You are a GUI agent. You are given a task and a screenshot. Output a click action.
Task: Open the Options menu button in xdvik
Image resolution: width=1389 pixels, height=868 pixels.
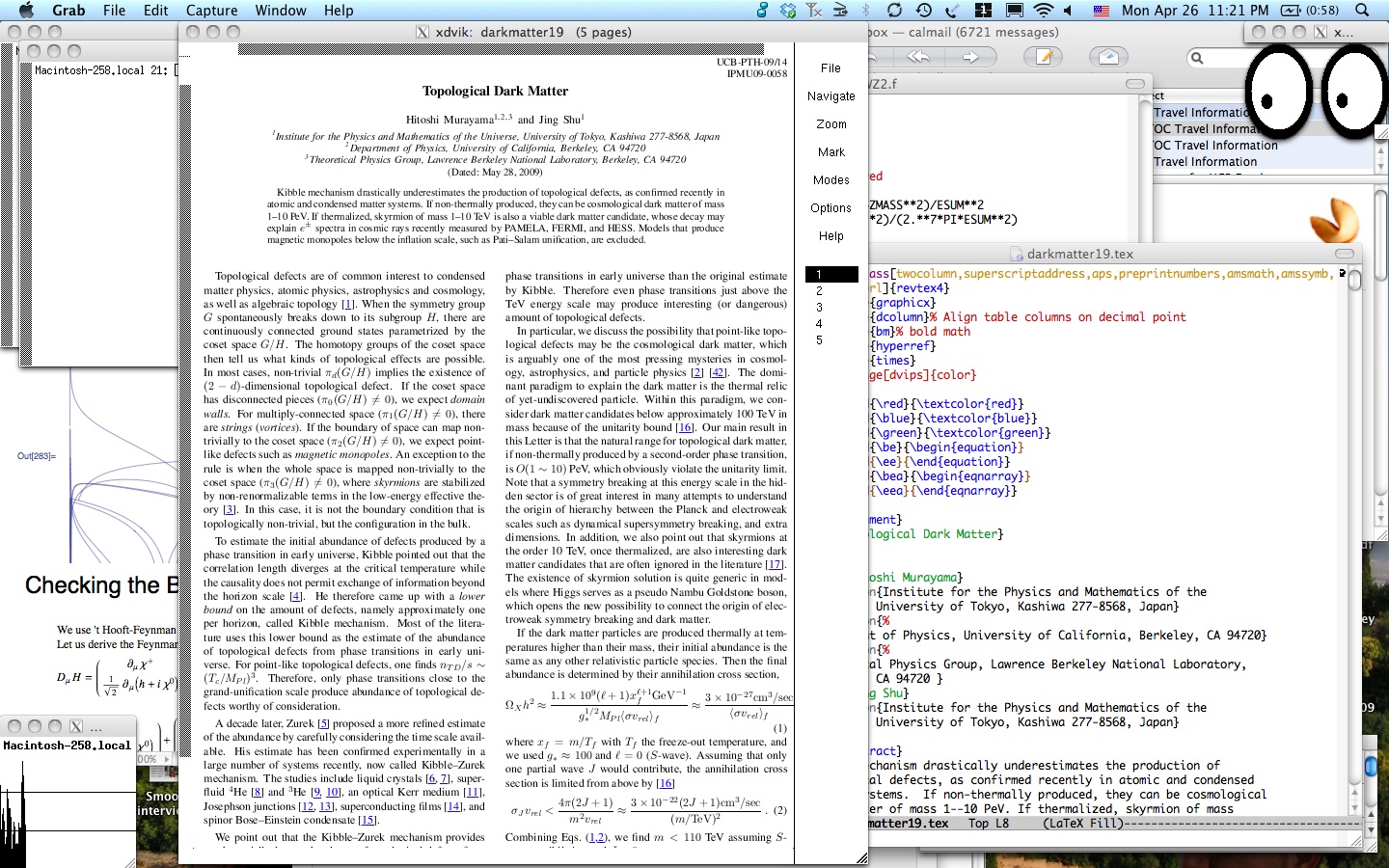tap(831, 208)
